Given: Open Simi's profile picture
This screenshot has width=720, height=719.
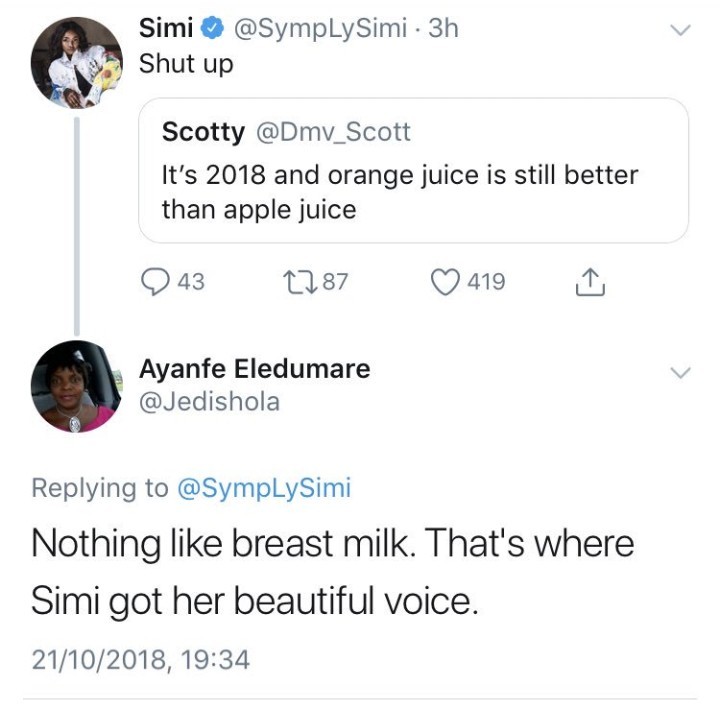Looking at the screenshot, I should [x=76, y=62].
